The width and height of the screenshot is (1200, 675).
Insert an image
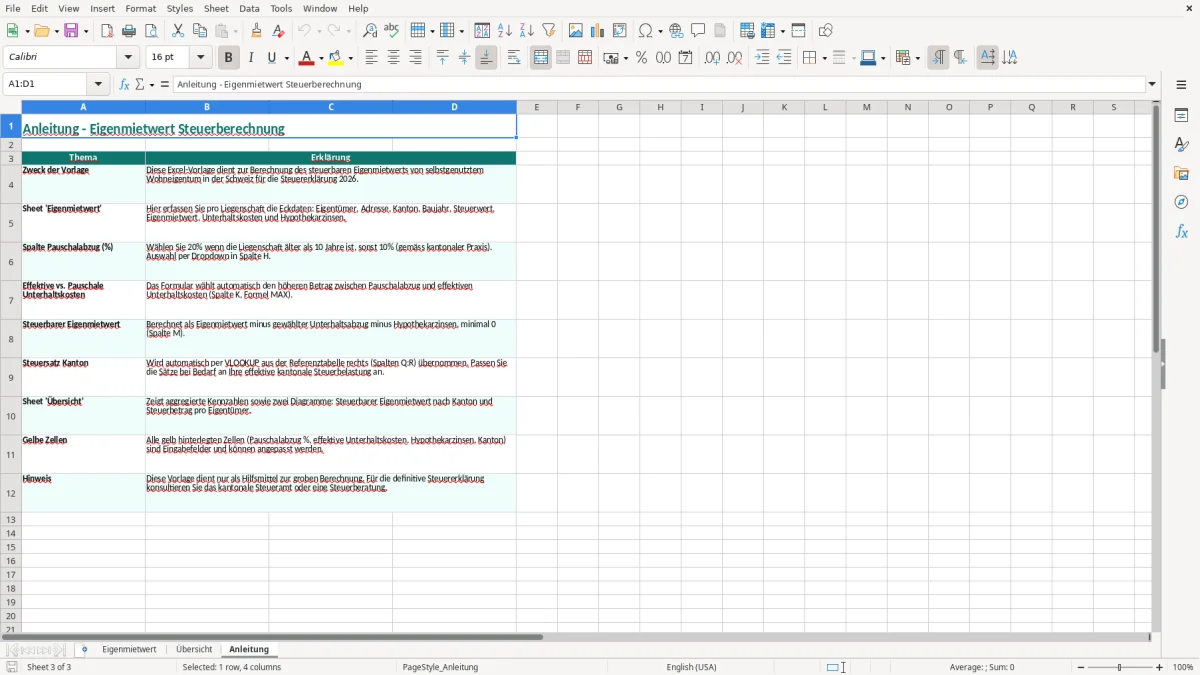(x=576, y=31)
